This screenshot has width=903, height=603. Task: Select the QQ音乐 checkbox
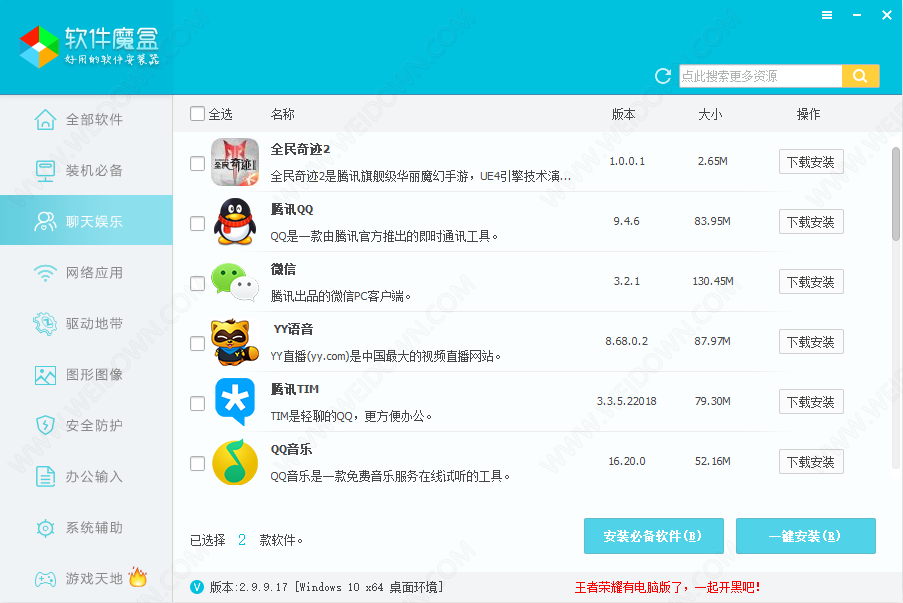[x=197, y=463]
